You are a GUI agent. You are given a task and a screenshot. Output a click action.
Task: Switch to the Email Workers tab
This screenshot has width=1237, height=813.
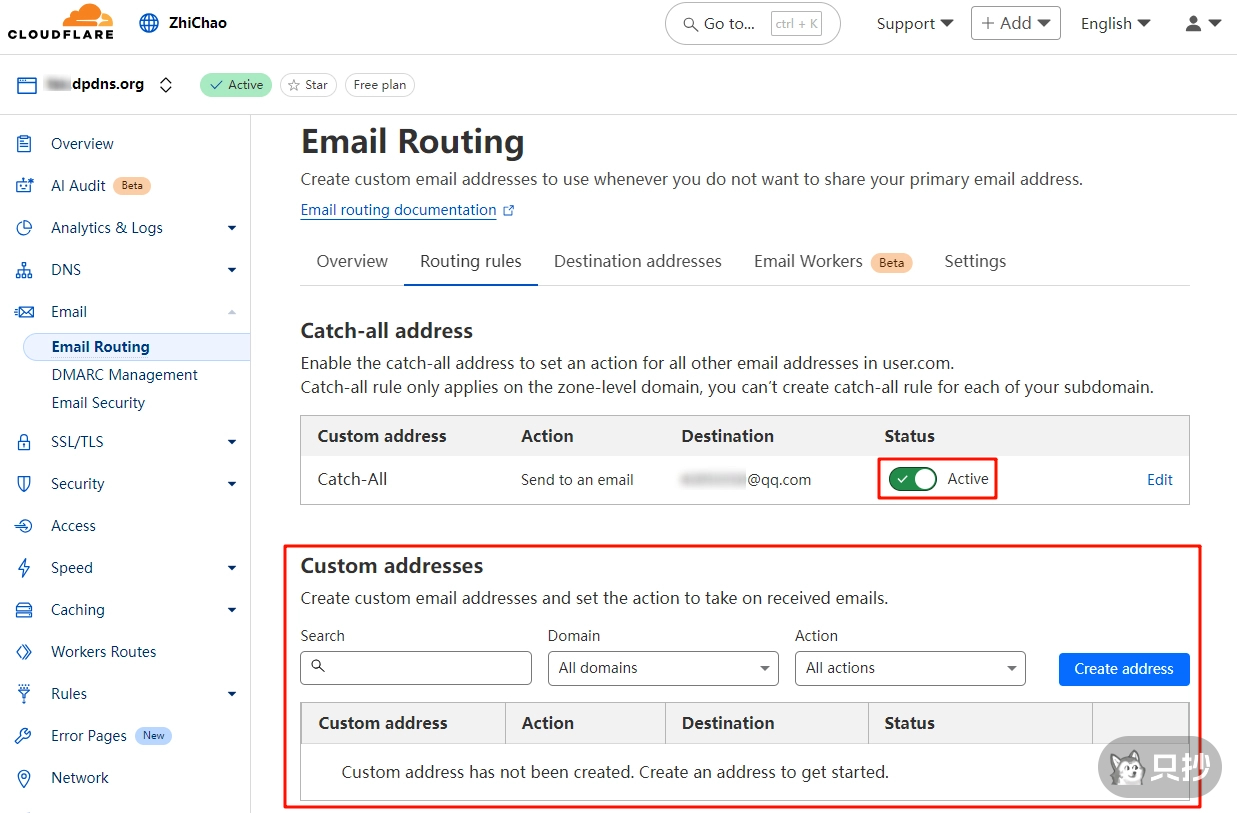pos(808,261)
